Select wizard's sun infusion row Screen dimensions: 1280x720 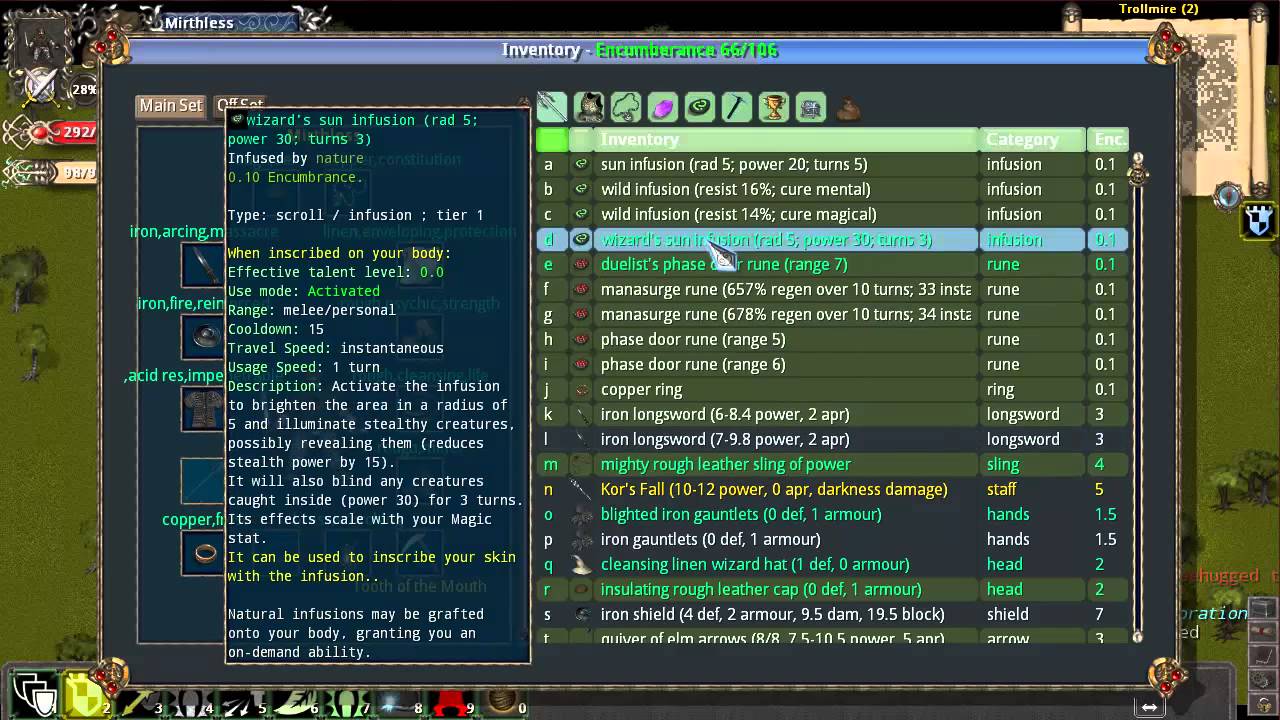[x=832, y=239]
